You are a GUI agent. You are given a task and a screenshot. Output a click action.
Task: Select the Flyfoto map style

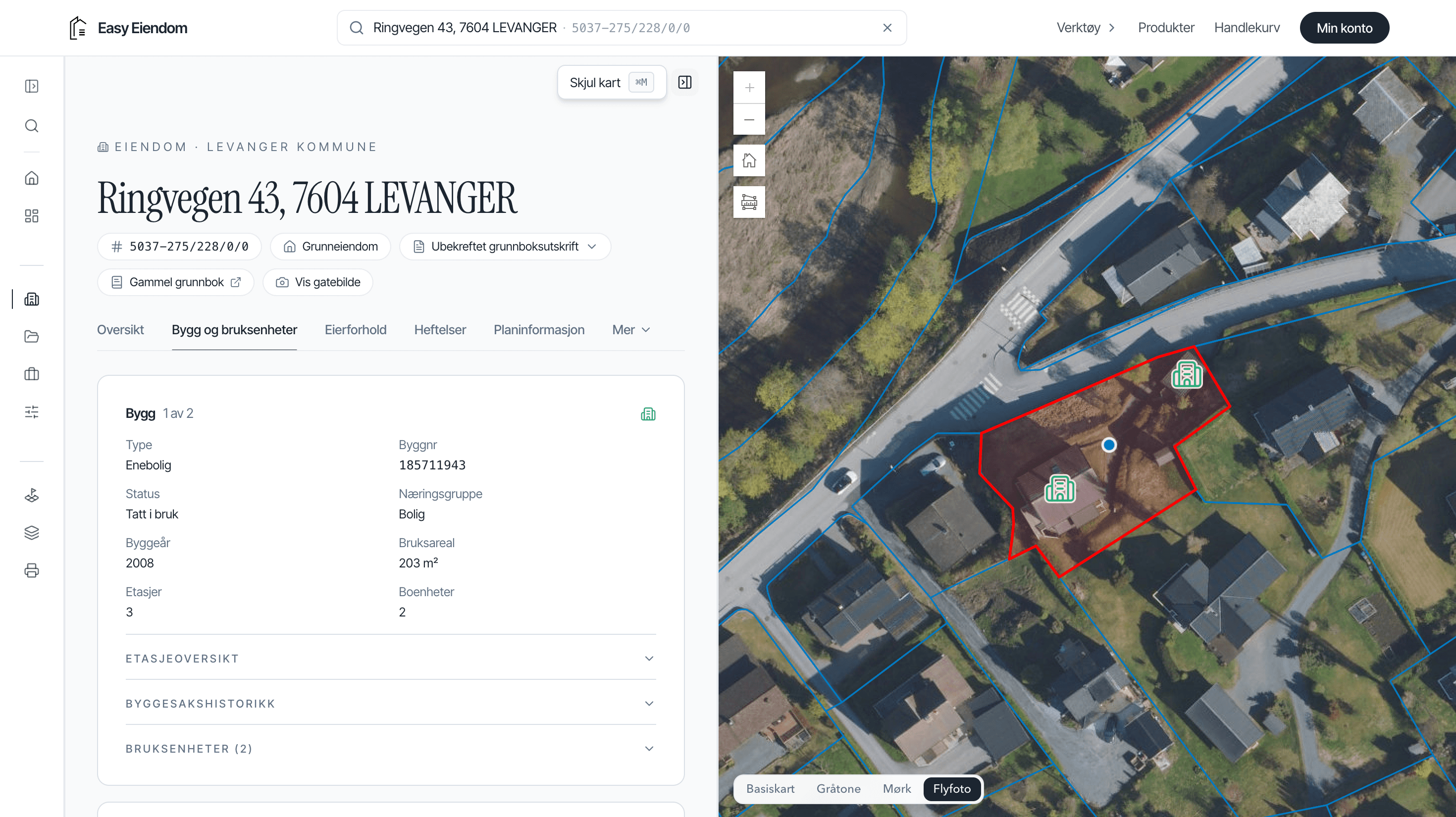click(952, 789)
